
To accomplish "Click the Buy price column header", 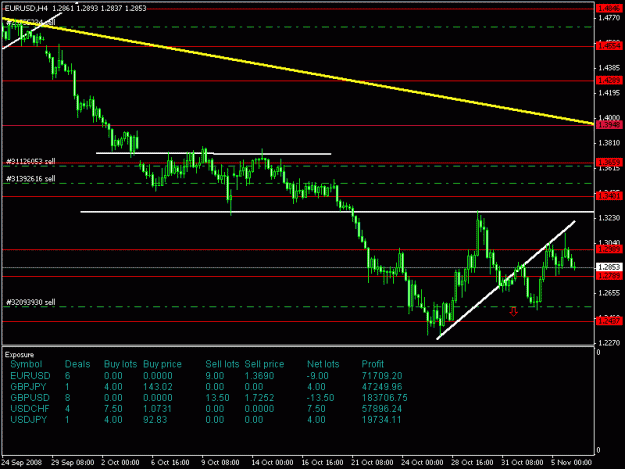I will tap(162, 364).
